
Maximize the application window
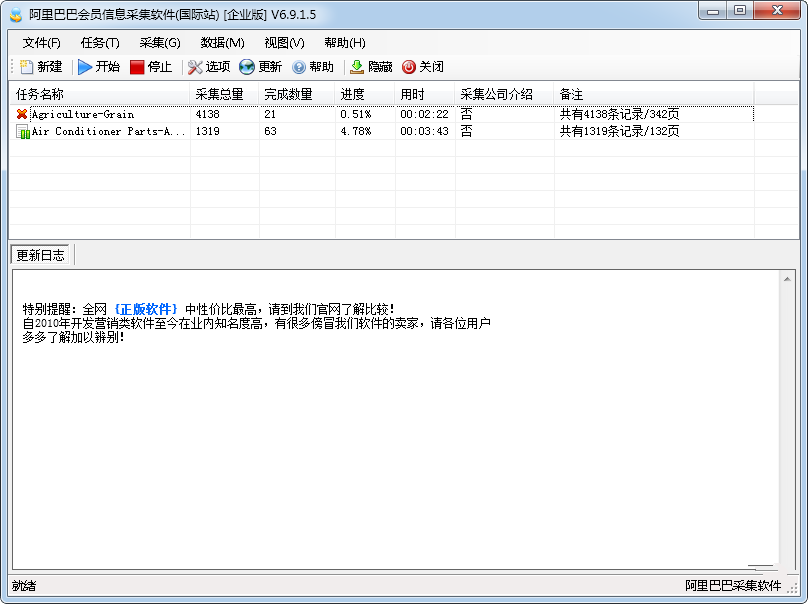click(x=740, y=11)
